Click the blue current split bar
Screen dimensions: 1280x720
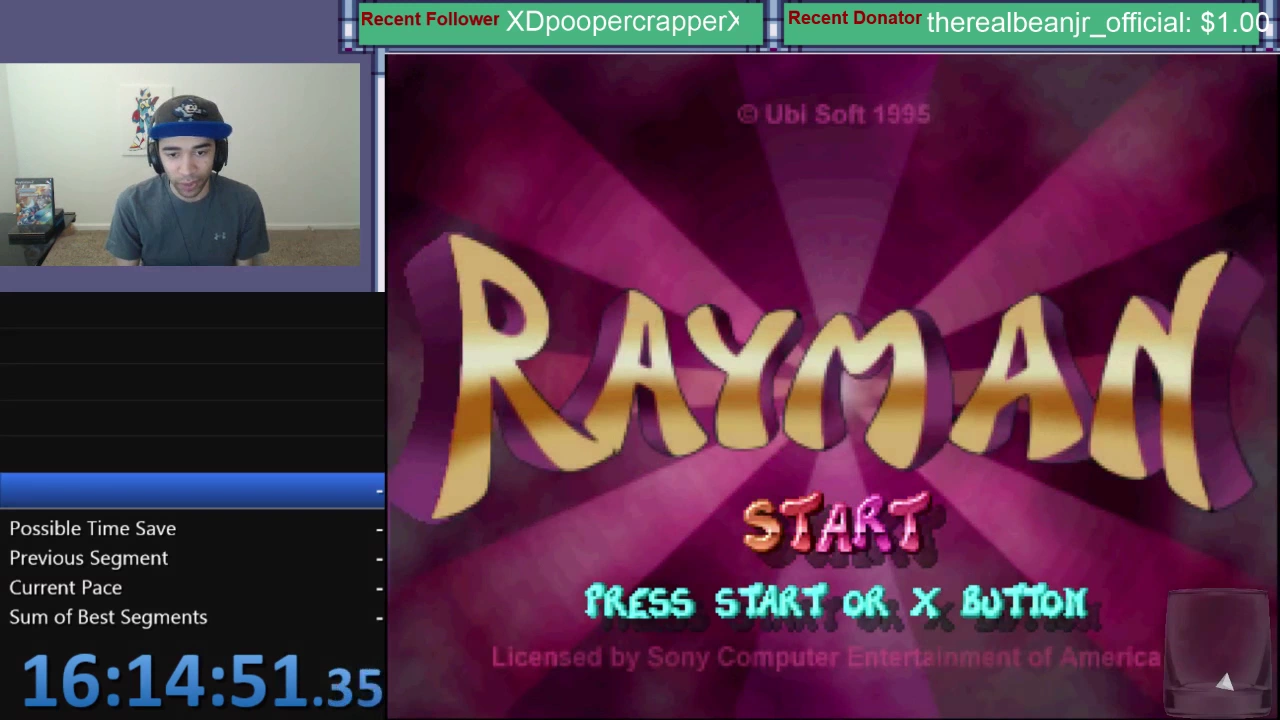click(192, 490)
